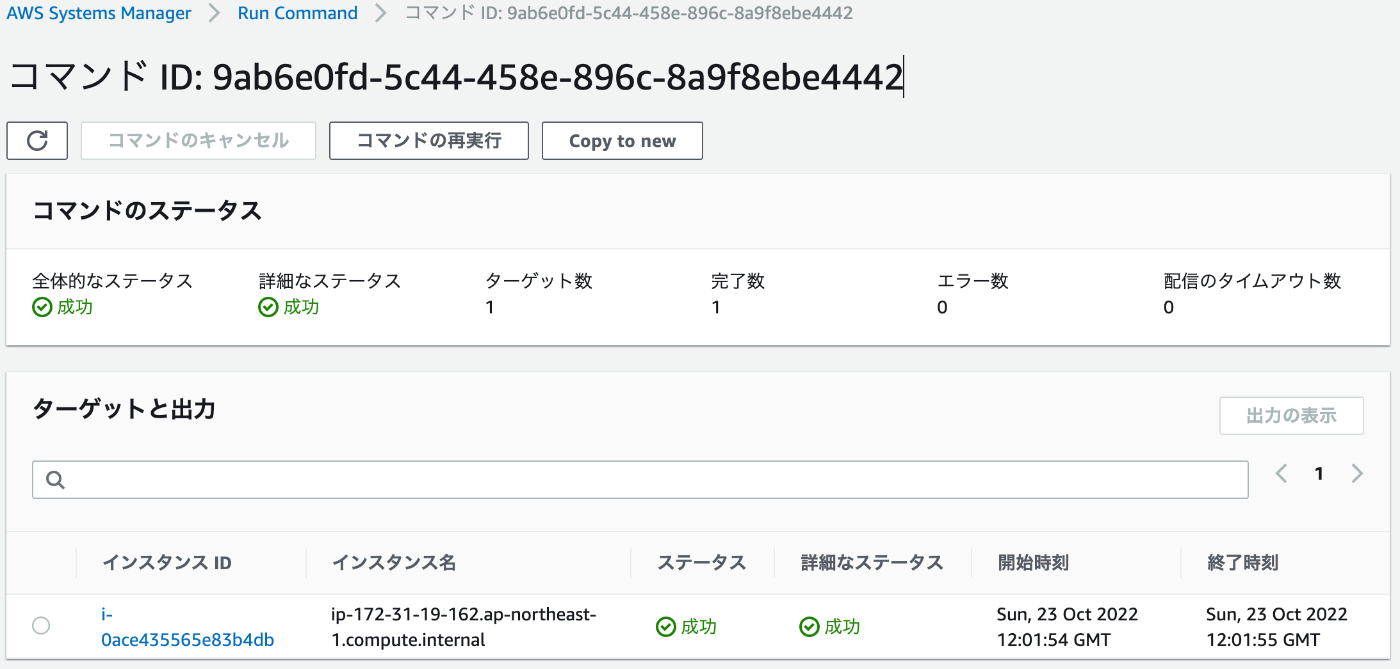Image resolution: width=1400 pixels, height=669 pixels.
Task: Open Run Command breadcrumb link
Action: click(x=298, y=13)
